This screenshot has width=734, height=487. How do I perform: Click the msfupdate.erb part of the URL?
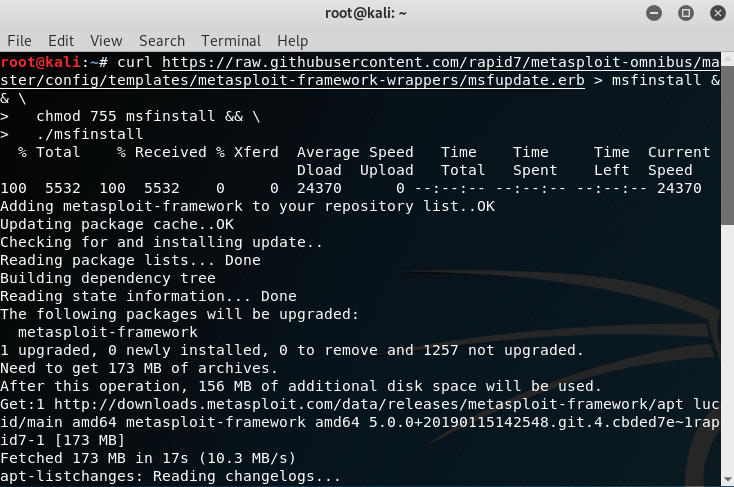coord(525,80)
